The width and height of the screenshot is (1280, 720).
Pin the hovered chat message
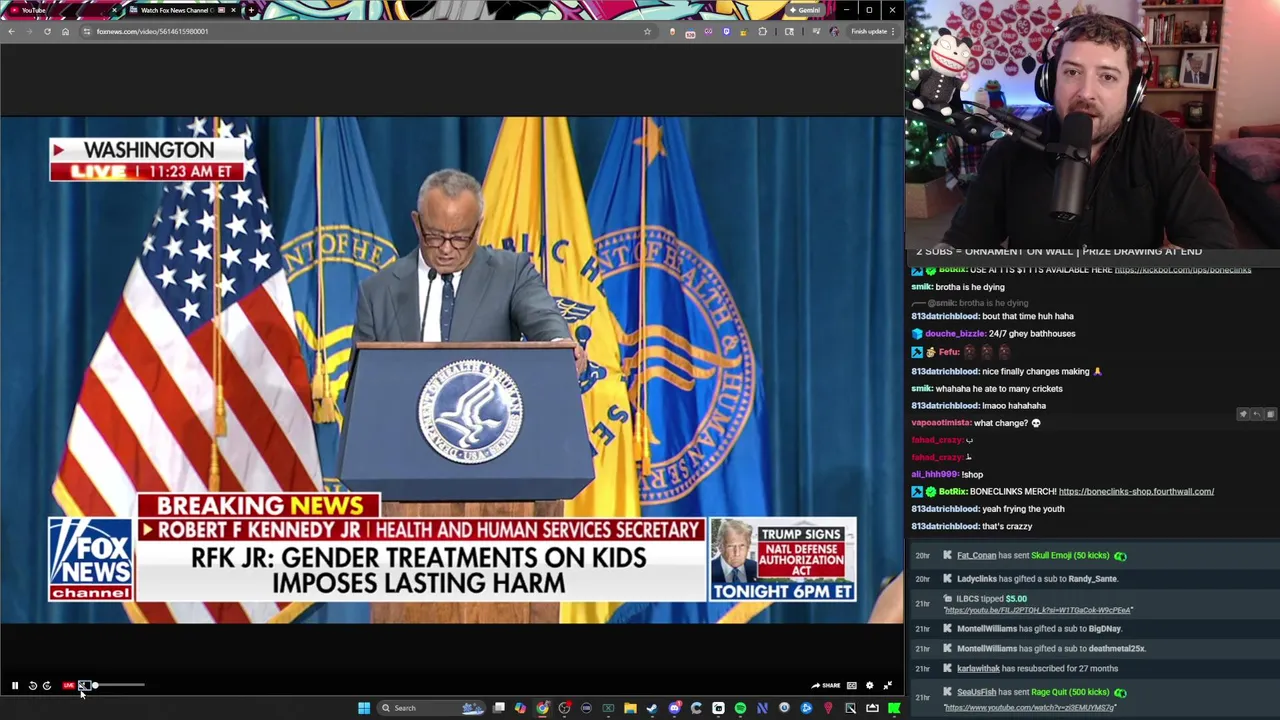coord(1243,414)
